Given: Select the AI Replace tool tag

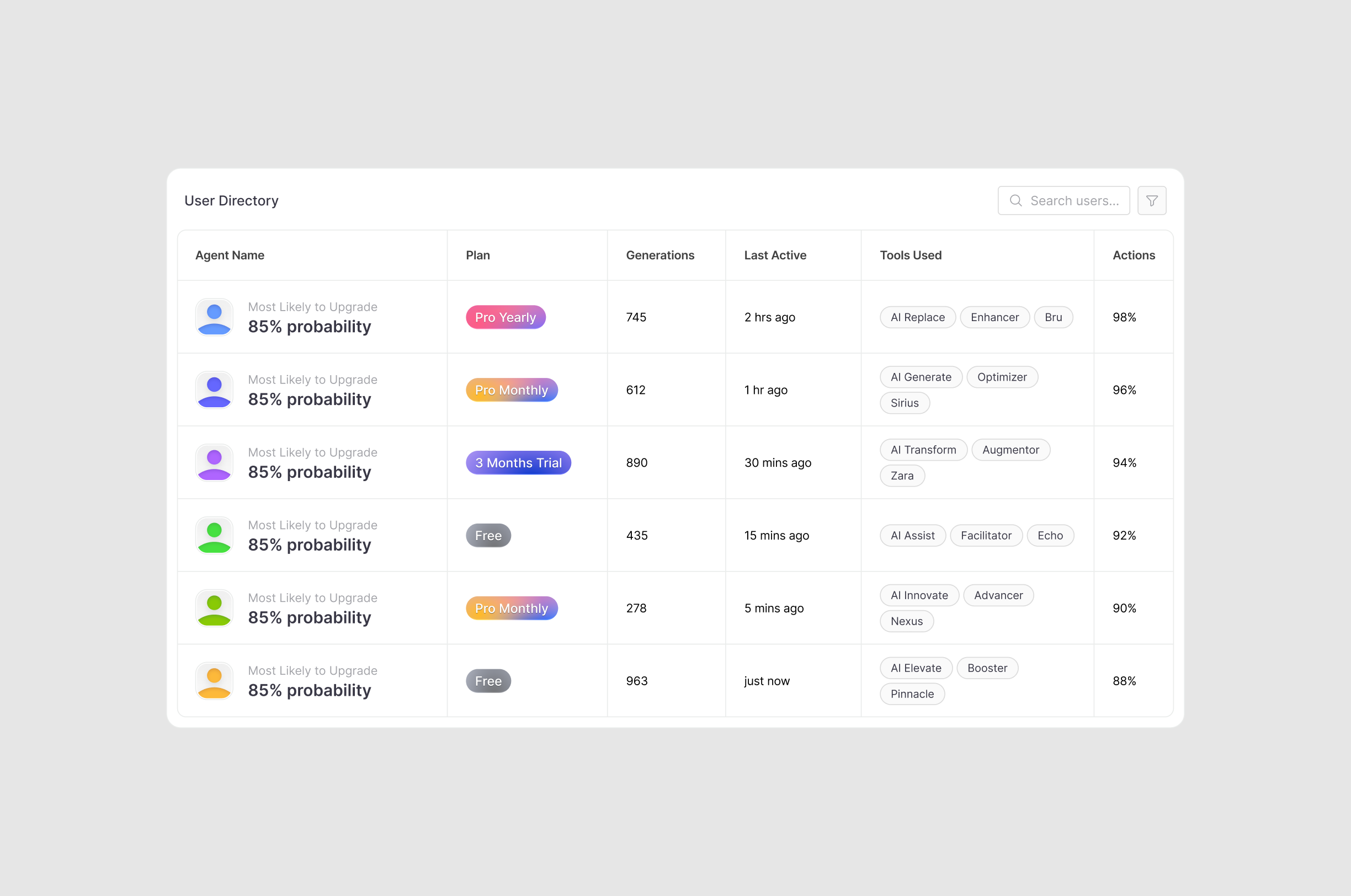Looking at the screenshot, I should 917,317.
